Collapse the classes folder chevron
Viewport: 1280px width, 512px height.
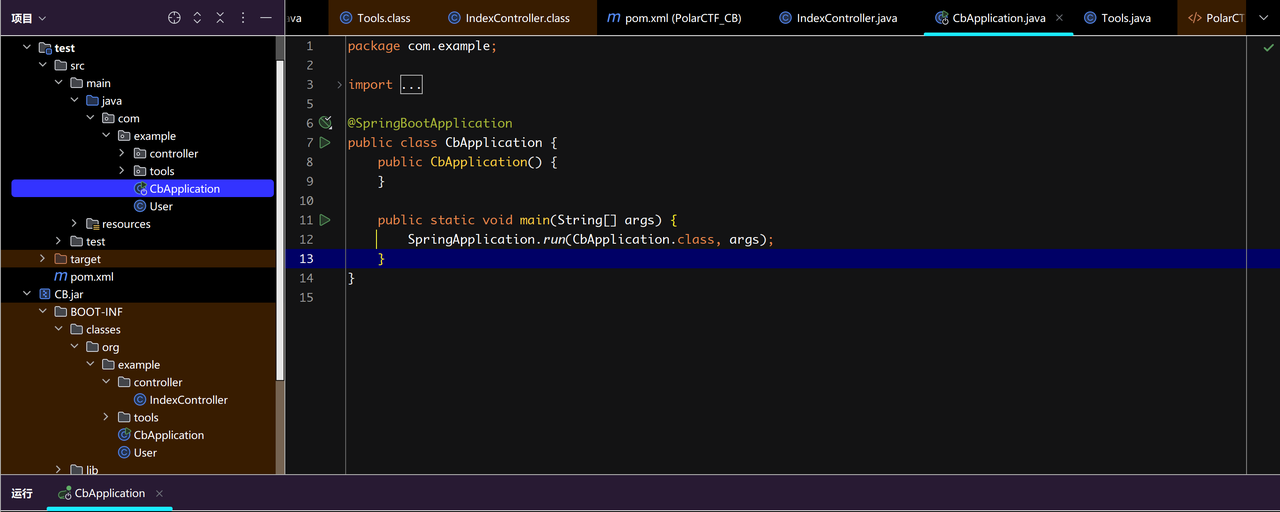59,330
